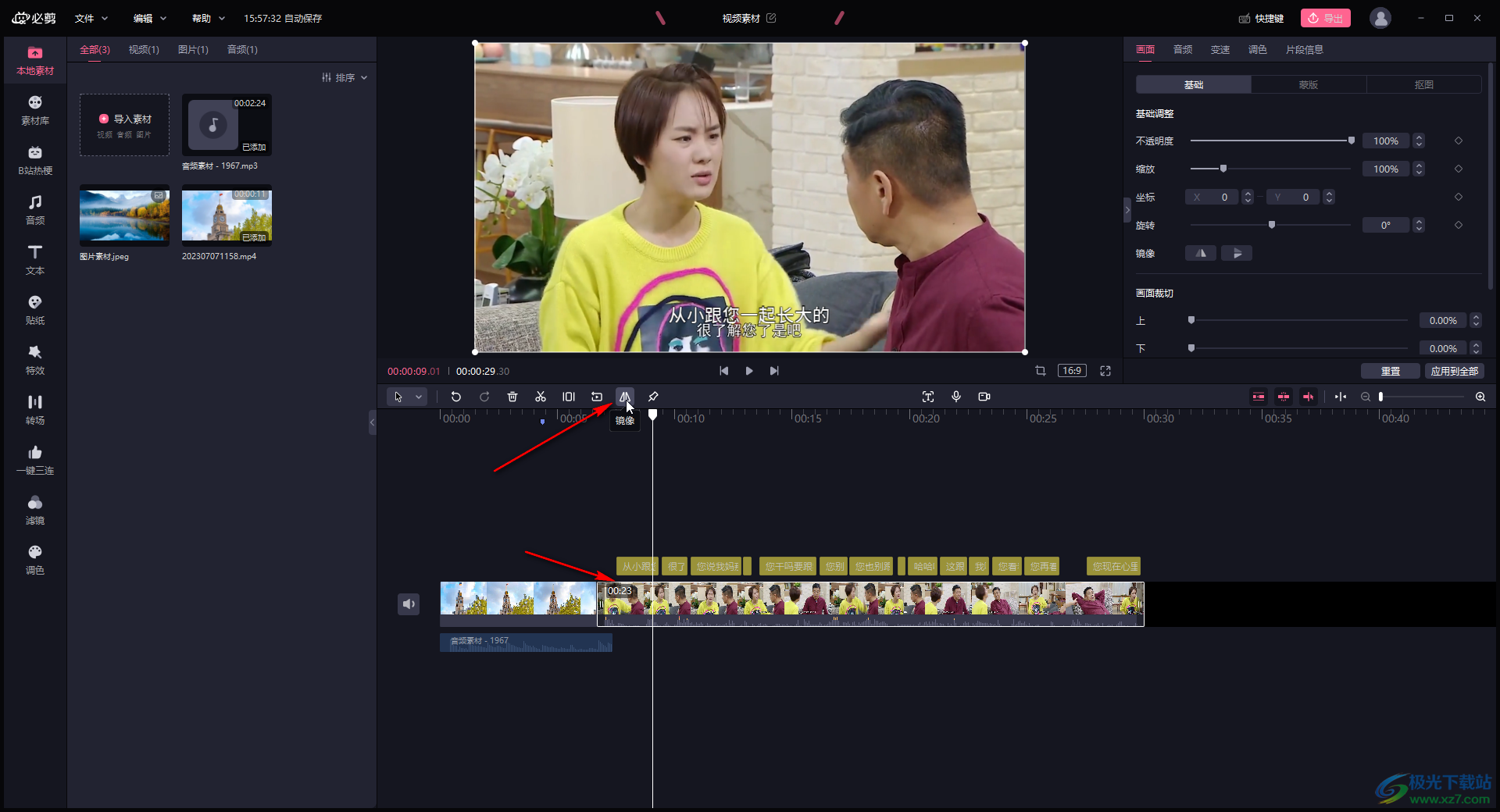Open the 调色 color grading sidebar panel
The width and height of the screenshot is (1500, 812).
[35, 561]
